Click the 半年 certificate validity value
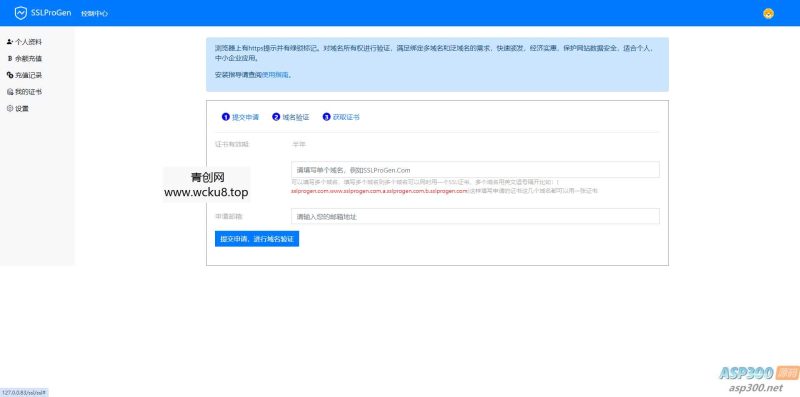800x397 pixels. point(298,144)
